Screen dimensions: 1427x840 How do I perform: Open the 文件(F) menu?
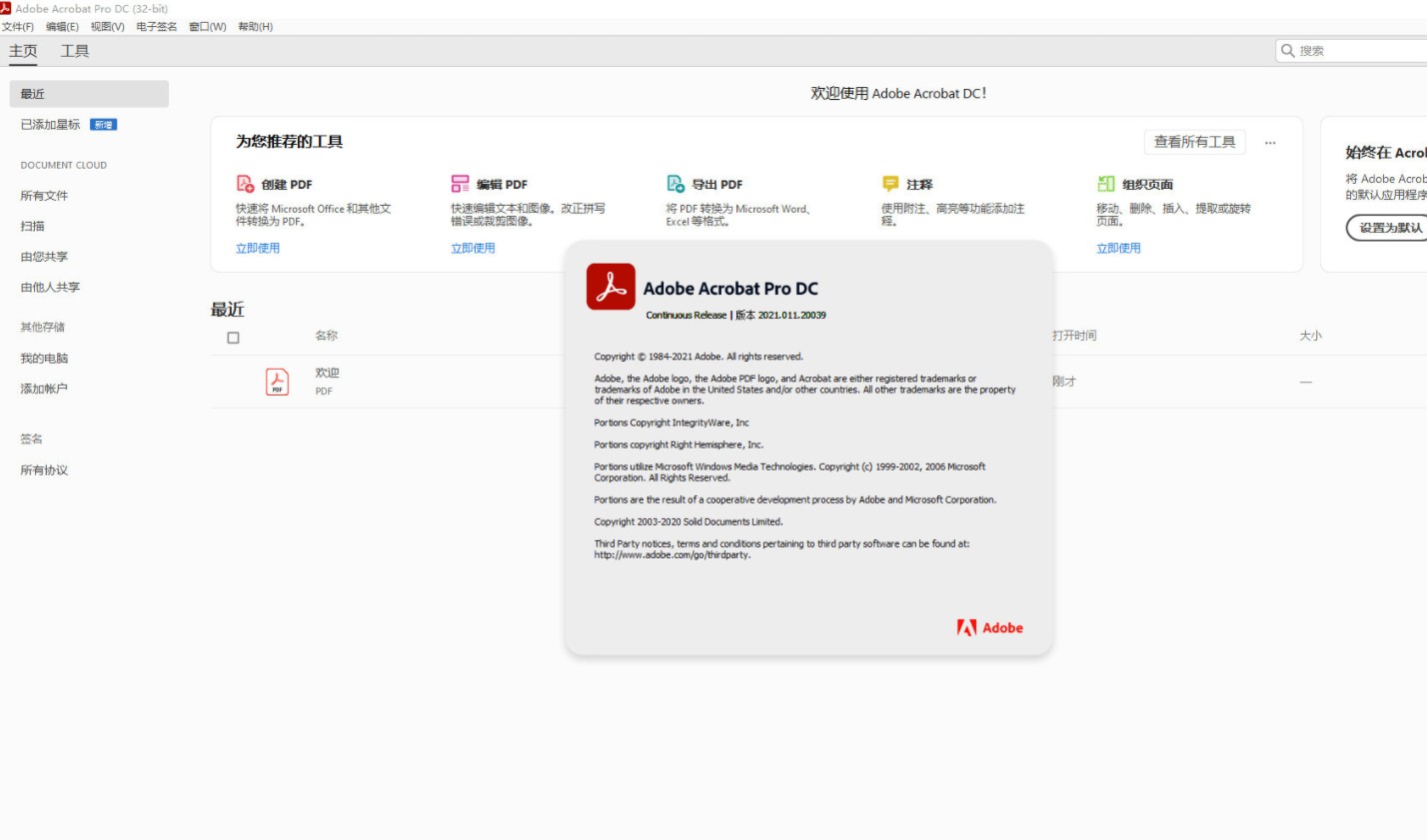(x=18, y=27)
